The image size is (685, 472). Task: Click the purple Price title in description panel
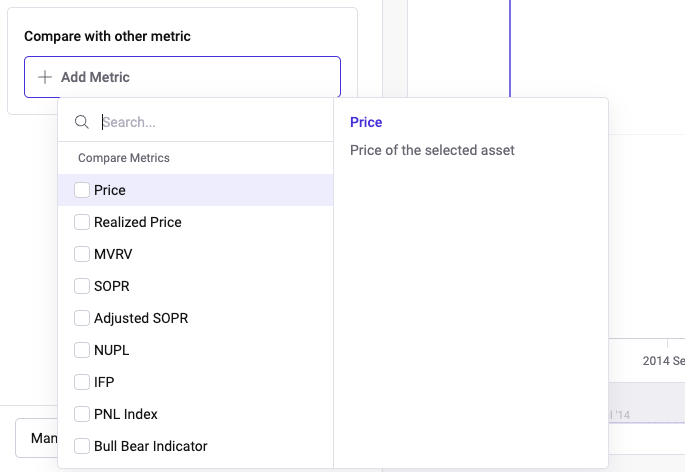[366, 122]
